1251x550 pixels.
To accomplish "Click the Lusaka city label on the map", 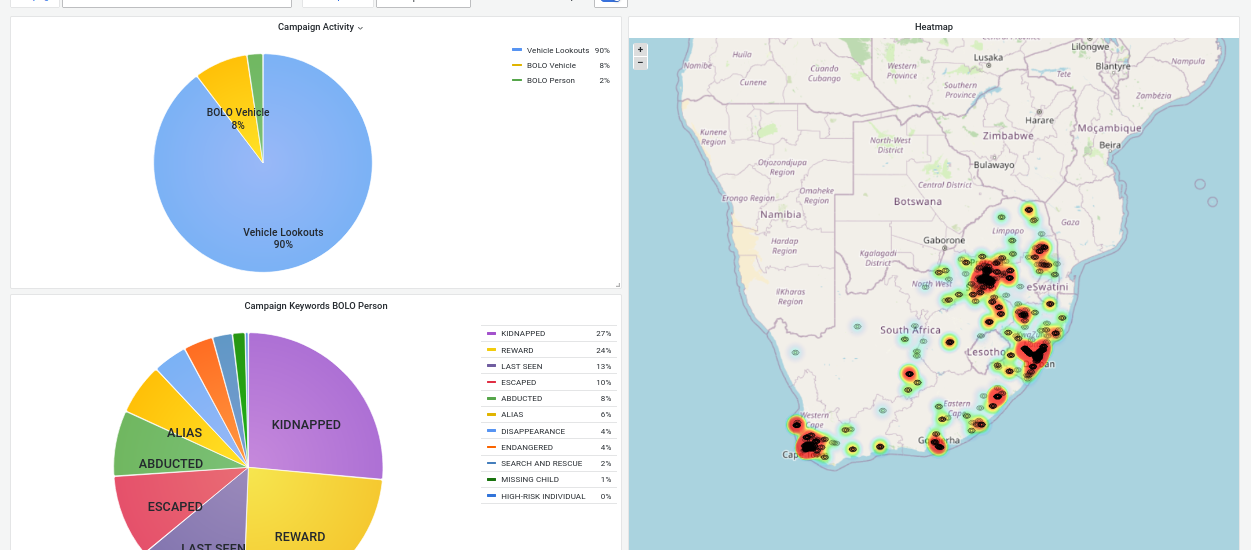I will pos(988,58).
